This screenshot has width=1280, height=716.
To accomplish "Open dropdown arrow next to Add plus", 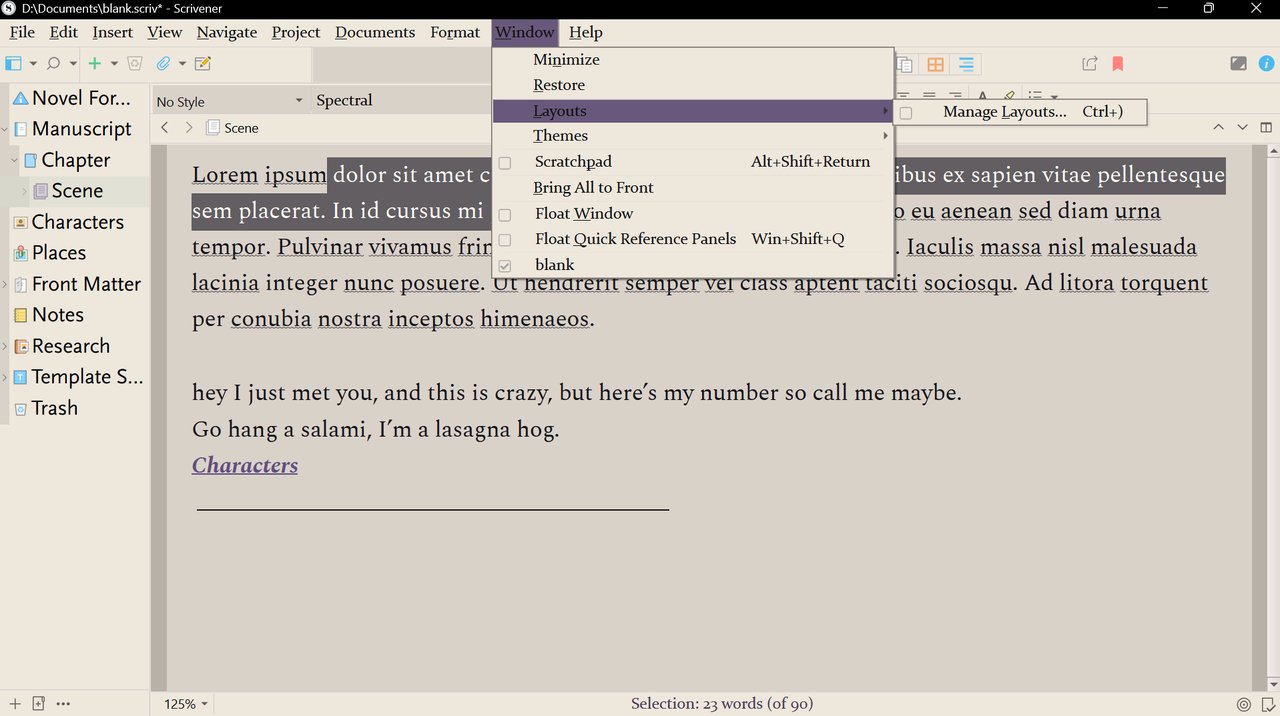I will pos(114,63).
